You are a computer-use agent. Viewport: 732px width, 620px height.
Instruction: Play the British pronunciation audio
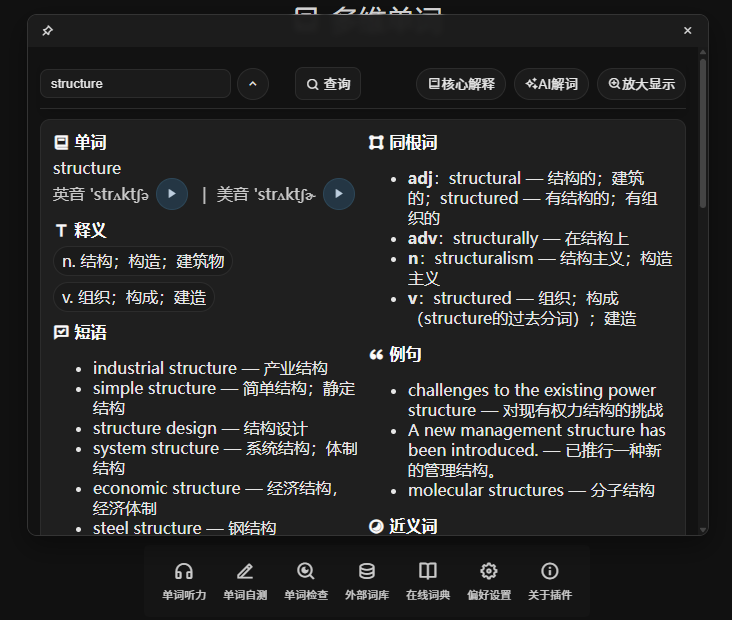pyautogui.click(x=172, y=193)
